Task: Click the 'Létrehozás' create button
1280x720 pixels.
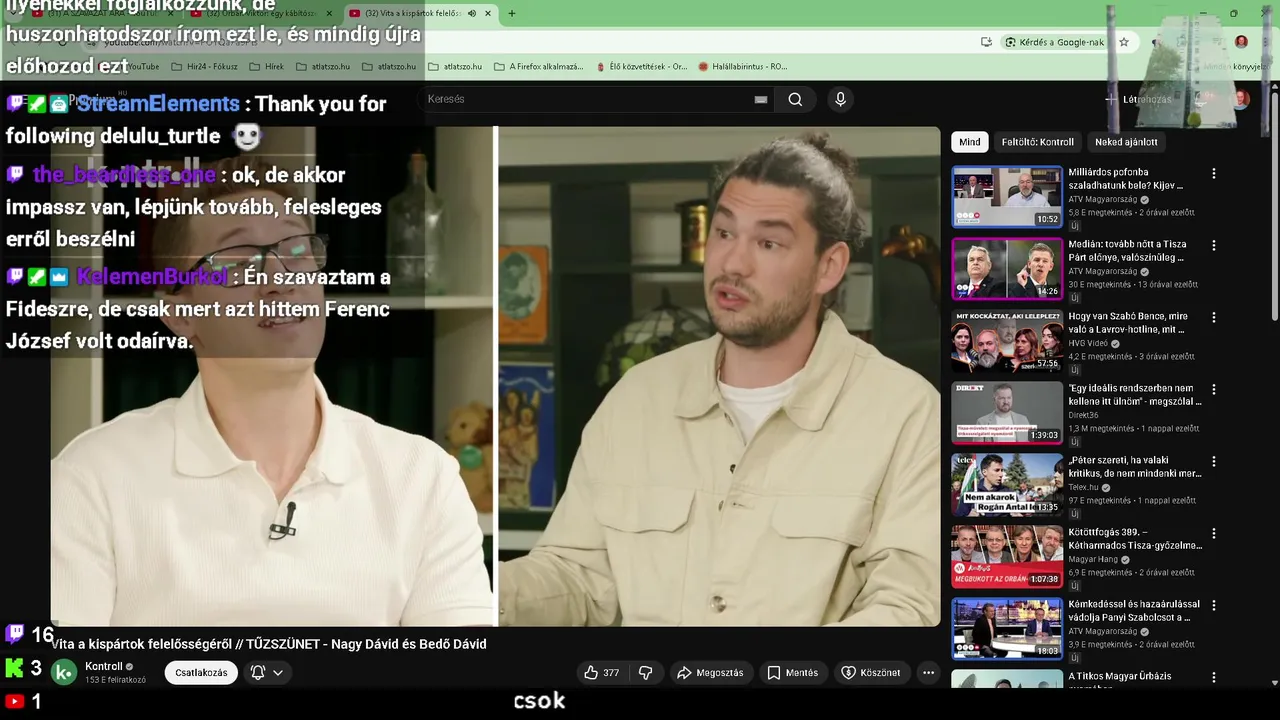Action: tap(1138, 99)
